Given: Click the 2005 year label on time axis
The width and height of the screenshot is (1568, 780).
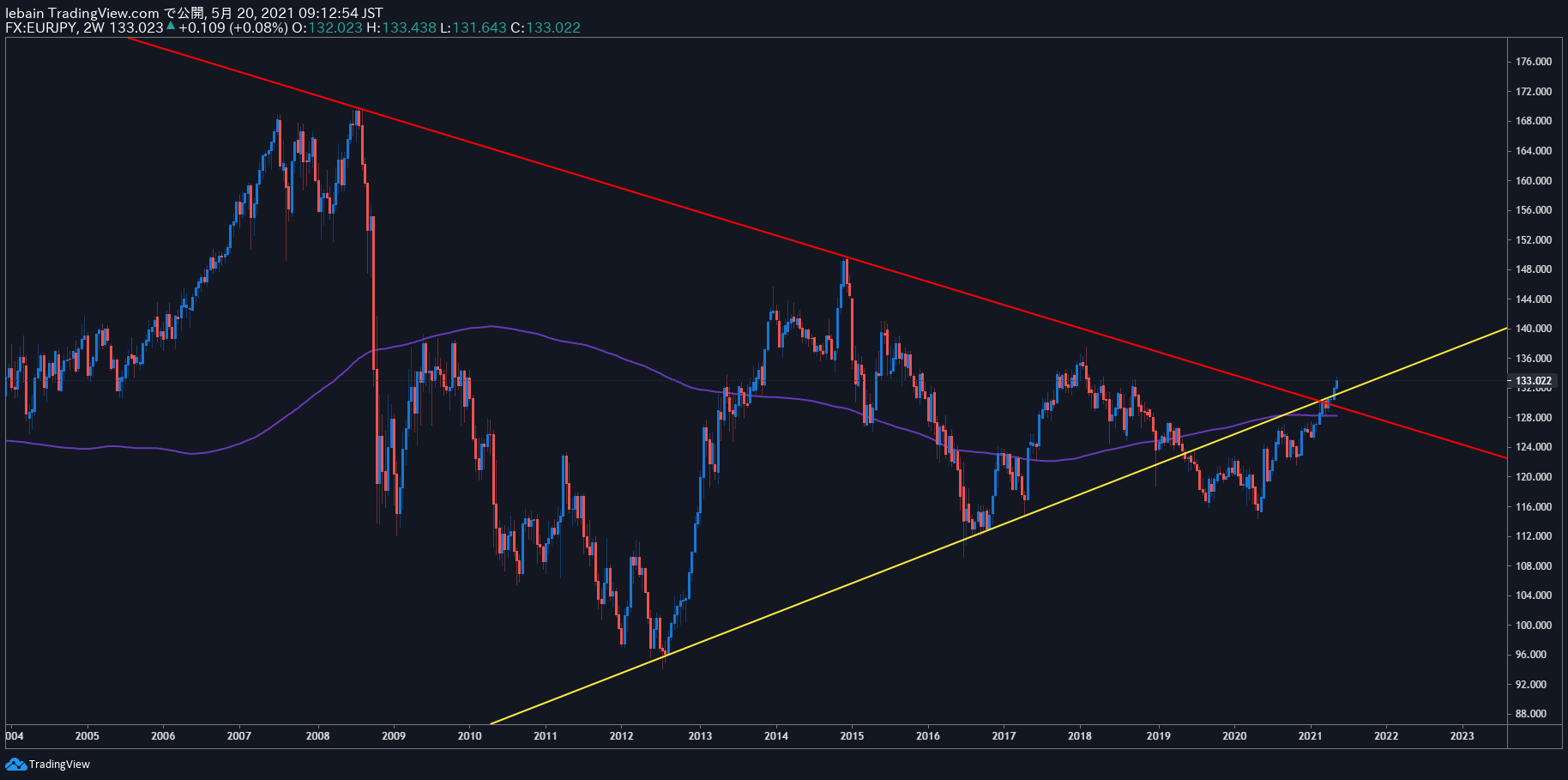Looking at the screenshot, I should tap(87, 736).
